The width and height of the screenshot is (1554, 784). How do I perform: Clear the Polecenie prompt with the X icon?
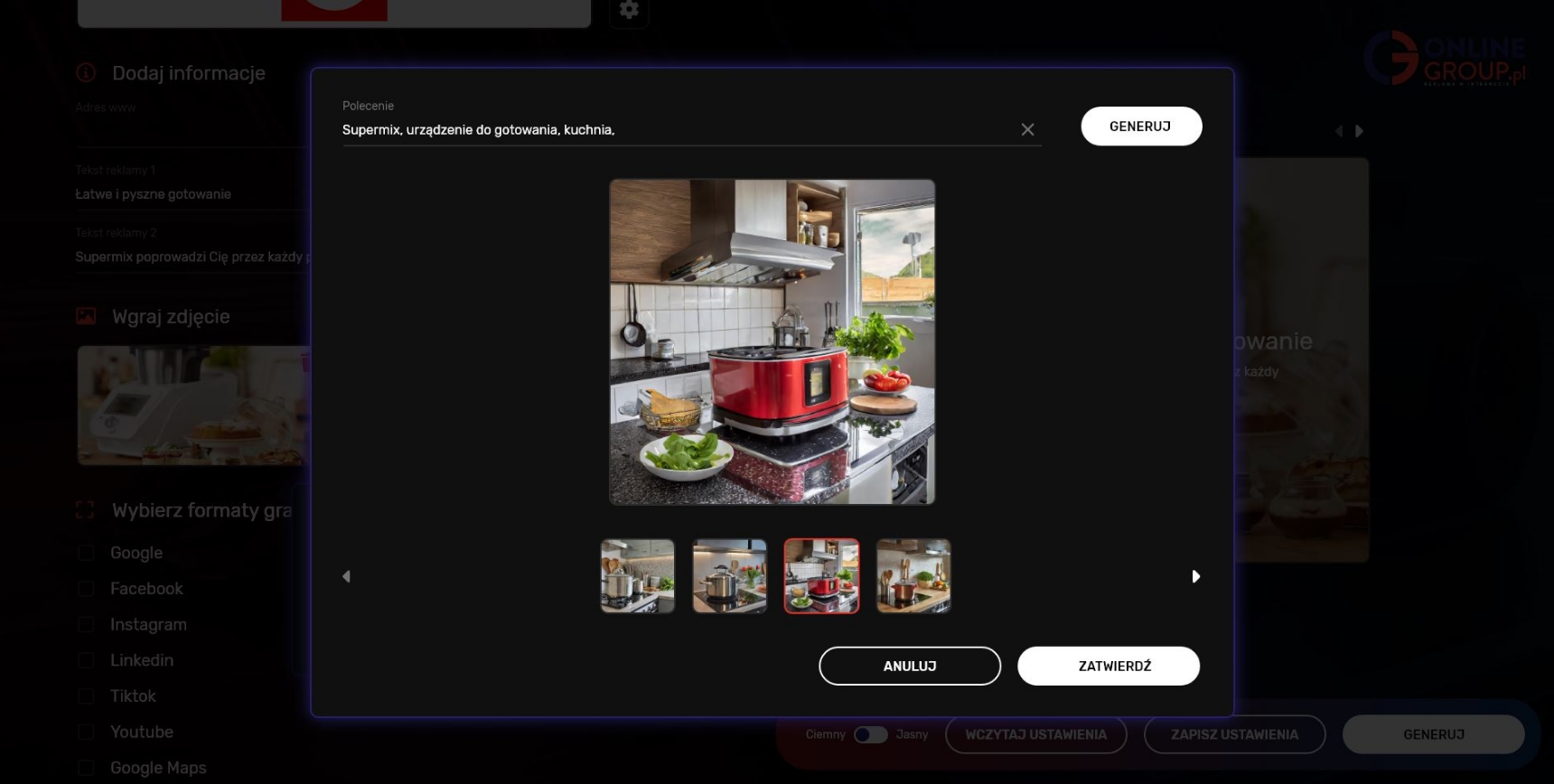coord(1027,130)
